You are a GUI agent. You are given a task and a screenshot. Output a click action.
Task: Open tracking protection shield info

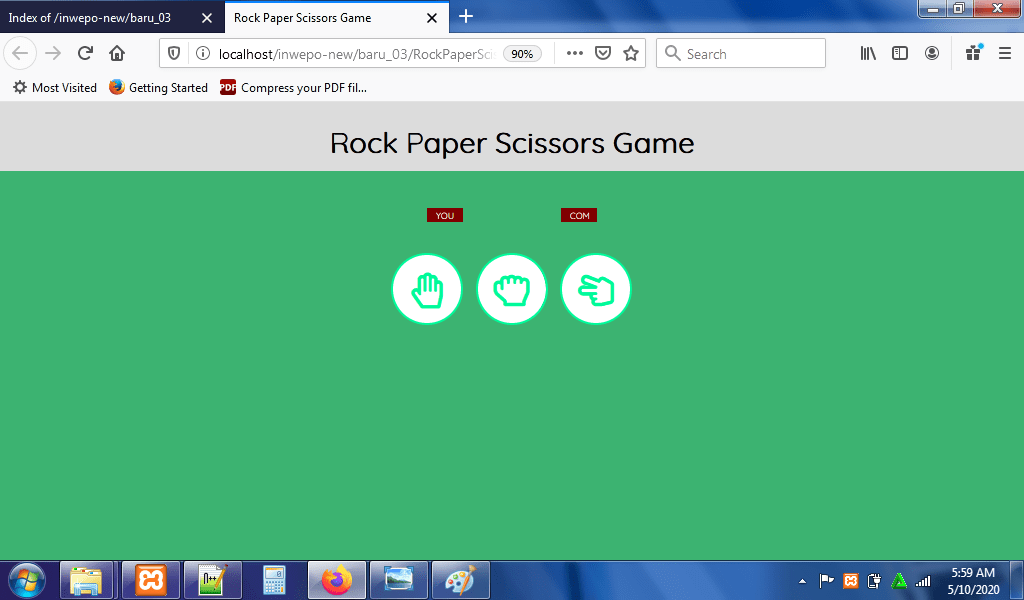click(174, 54)
